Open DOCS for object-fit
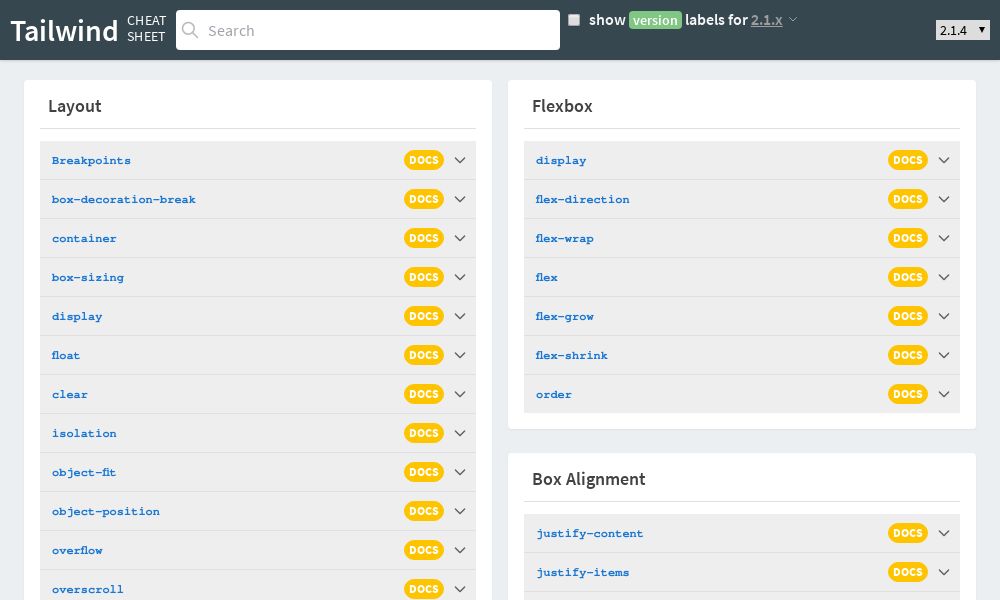The image size is (1000, 600). (423, 472)
